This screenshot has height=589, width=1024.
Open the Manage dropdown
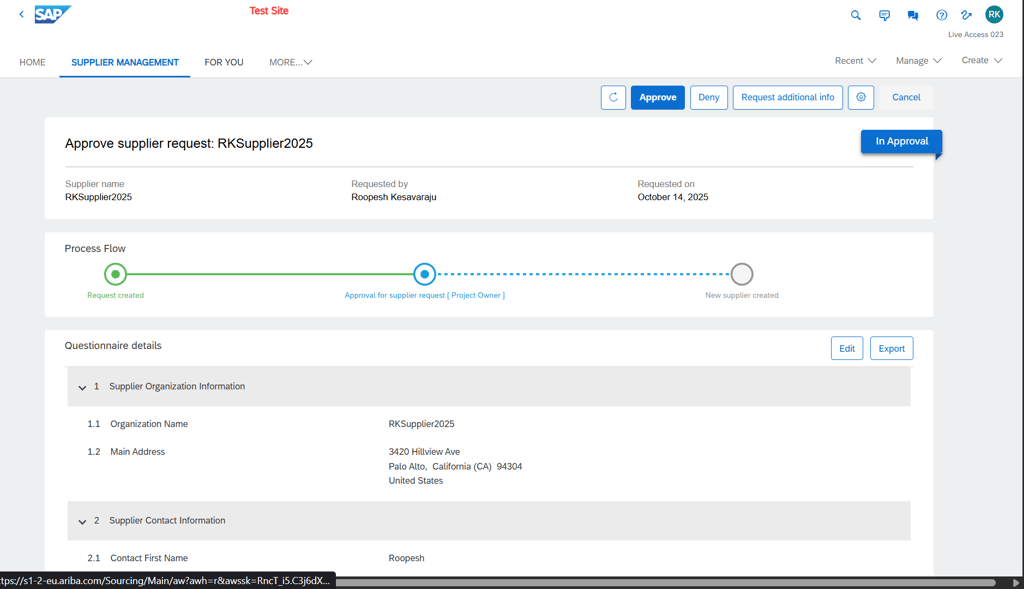click(919, 61)
